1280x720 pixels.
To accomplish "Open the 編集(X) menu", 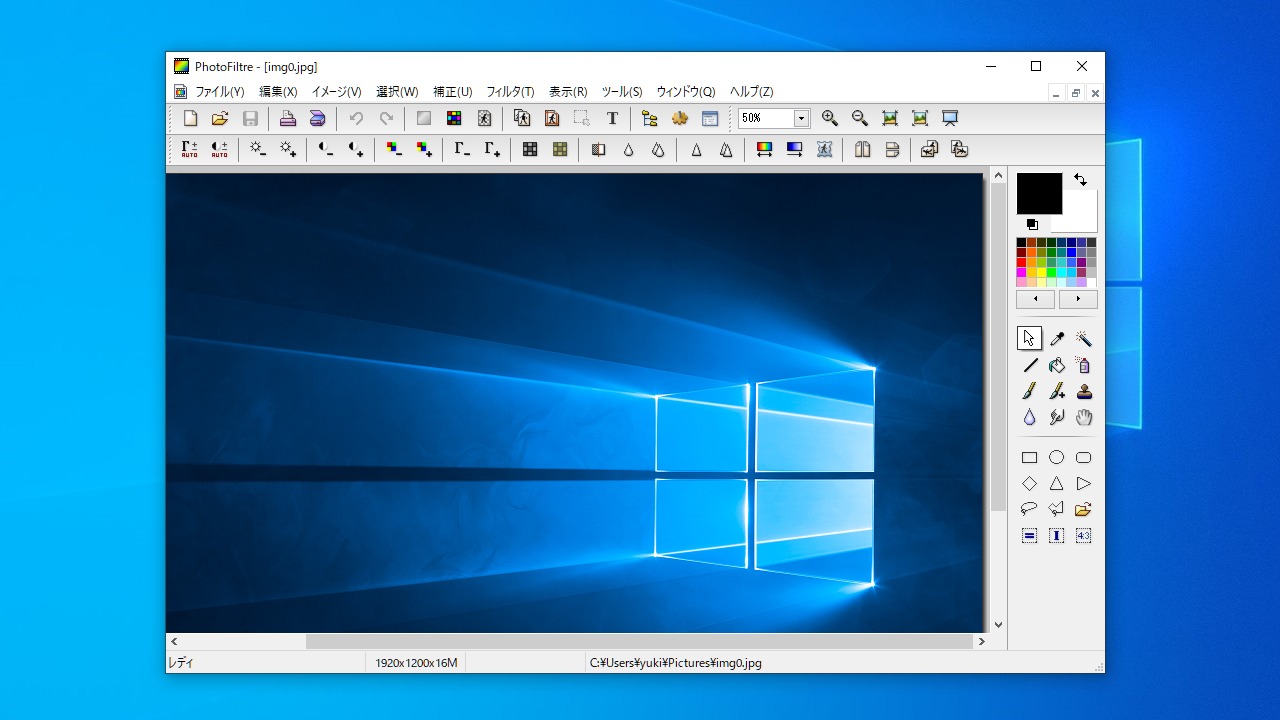I will pyautogui.click(x=278, y=92).
